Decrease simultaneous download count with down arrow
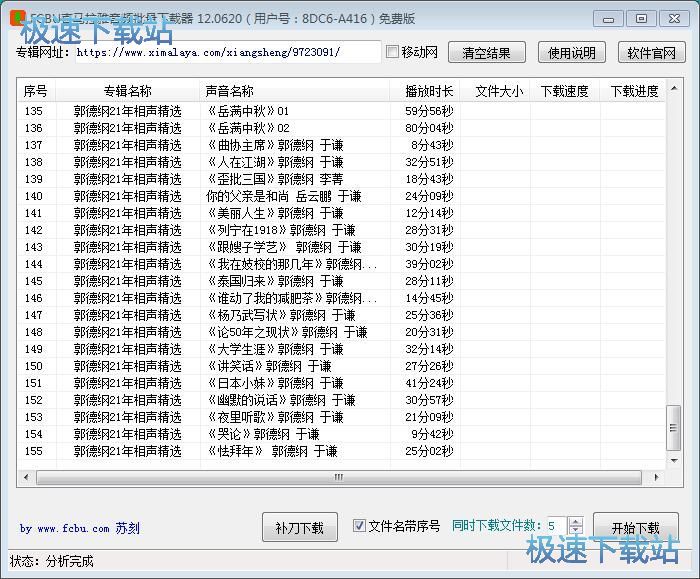Viewport: 700px width, 579px height. coord(576,530)
